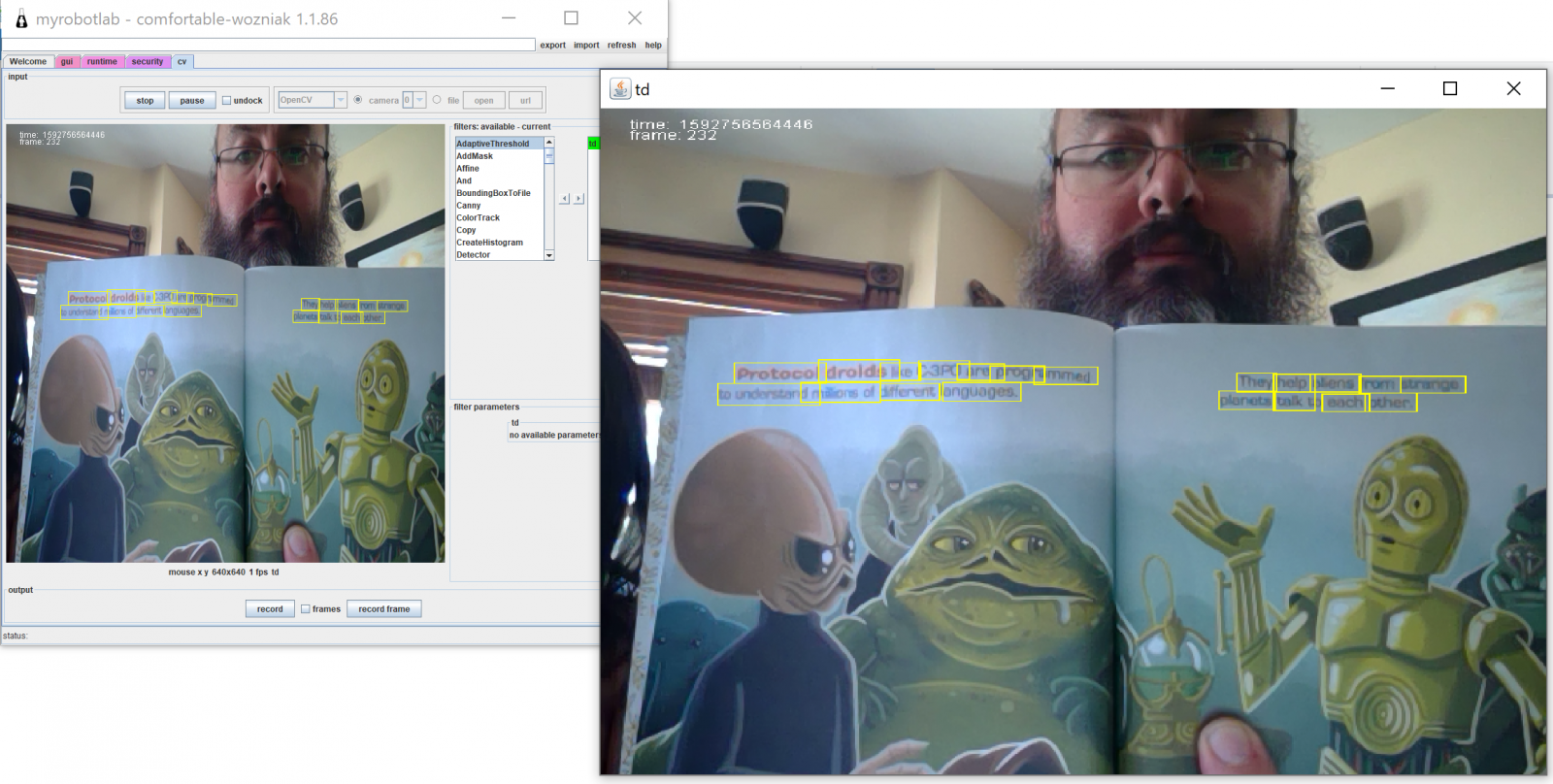The width and height of the screenshot is (1553, 784).
Task: Click the import menu item
Action: [x=586, y=45]
